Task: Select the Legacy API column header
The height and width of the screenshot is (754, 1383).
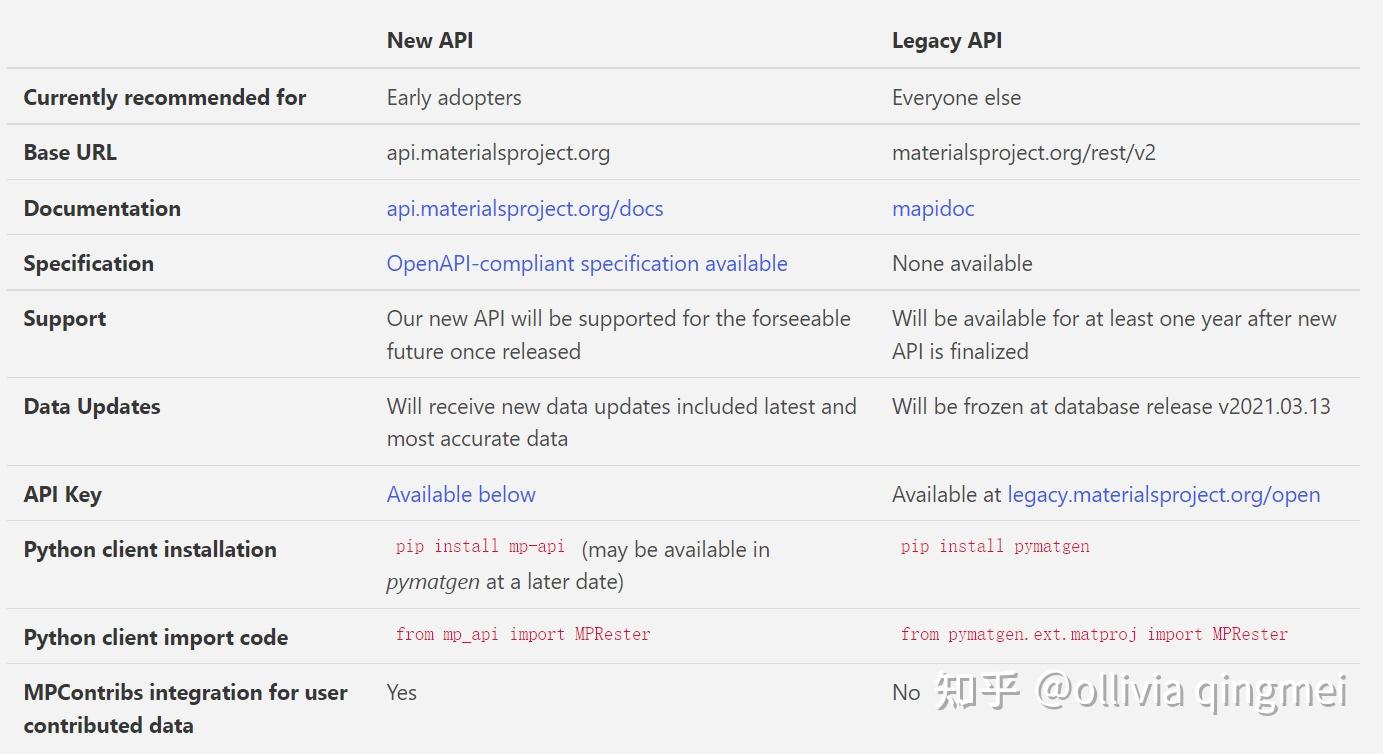Action: coord(946,40)
